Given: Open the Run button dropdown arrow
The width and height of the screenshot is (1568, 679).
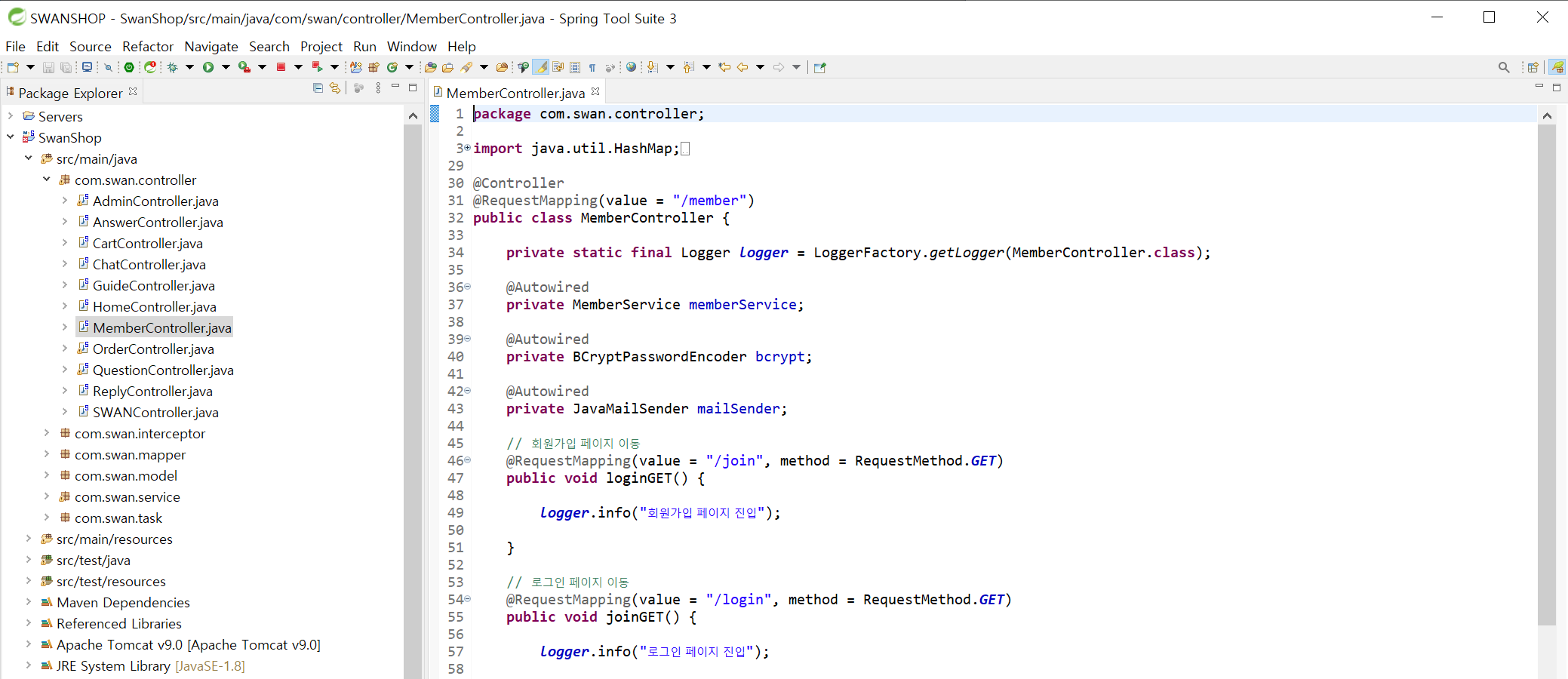Looking at the screenshot, I should pos(226,67).
